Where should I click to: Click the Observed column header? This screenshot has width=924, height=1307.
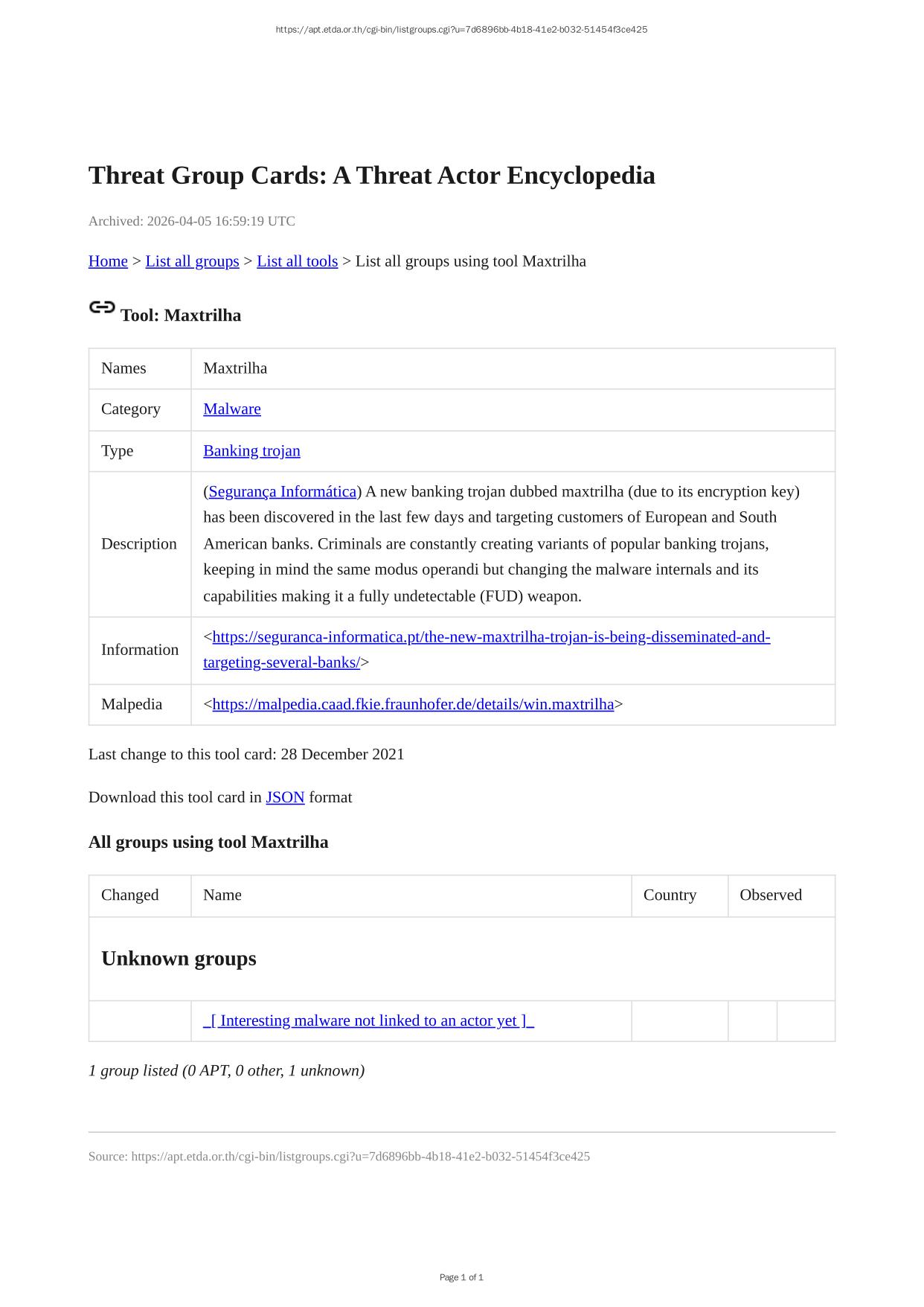click(770, 895)
